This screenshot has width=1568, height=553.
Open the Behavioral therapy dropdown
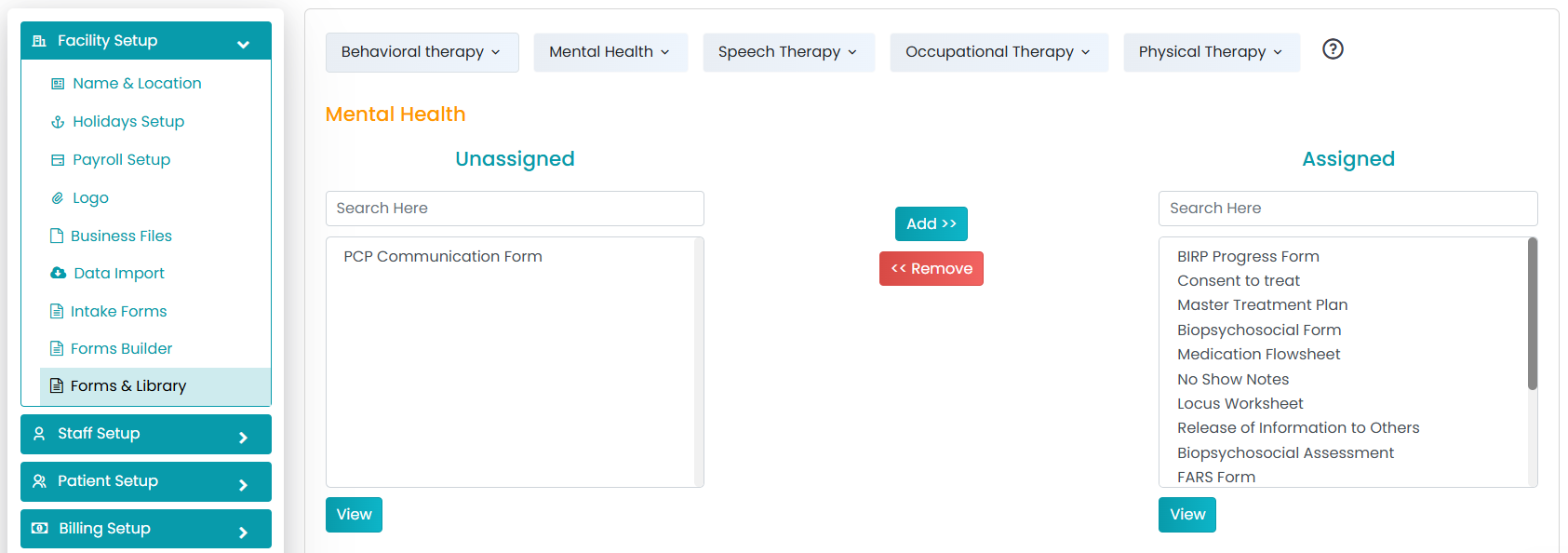pos(422,52)
